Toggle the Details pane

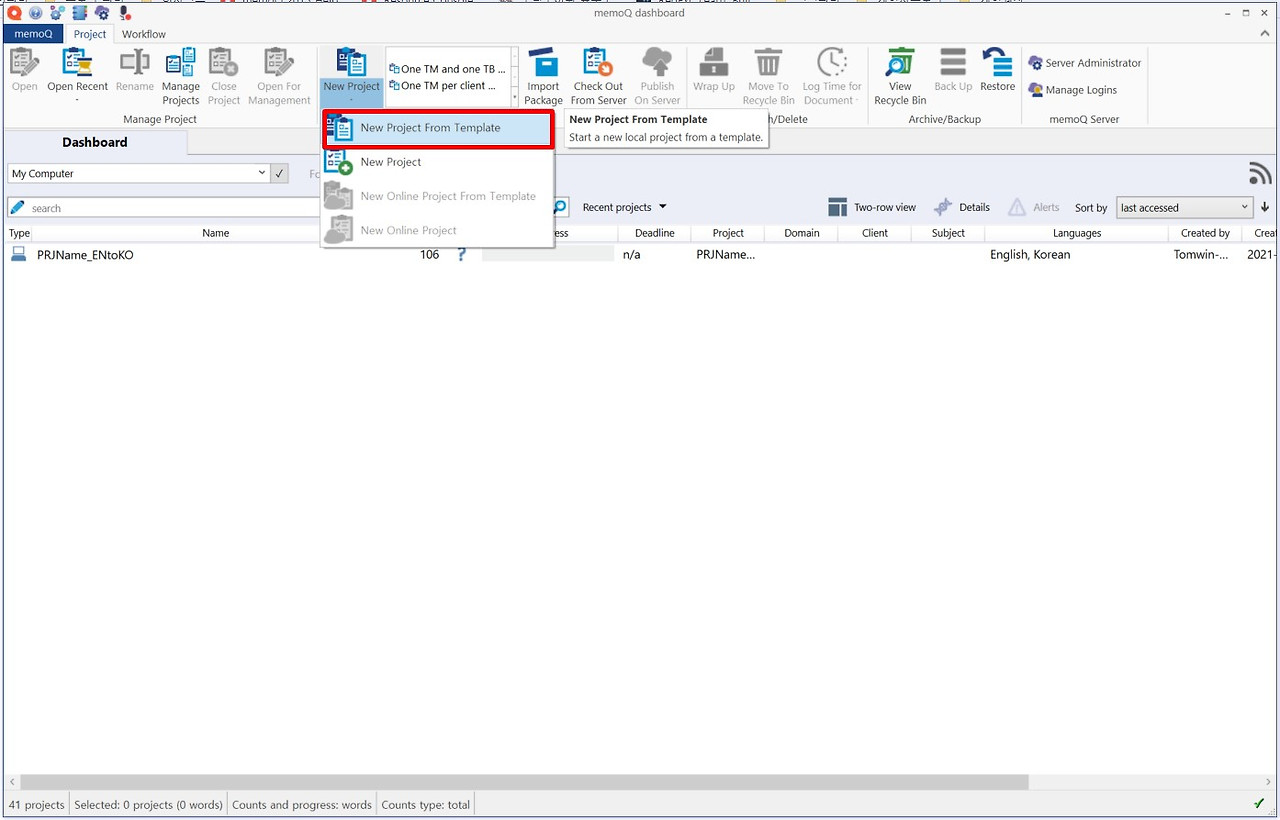tap(961, 207)
